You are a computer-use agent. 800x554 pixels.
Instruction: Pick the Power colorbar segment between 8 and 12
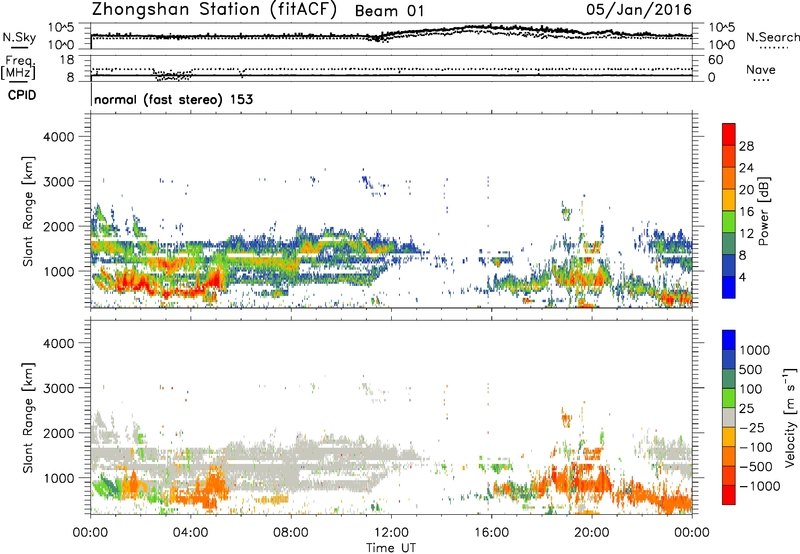coord(729,243)
